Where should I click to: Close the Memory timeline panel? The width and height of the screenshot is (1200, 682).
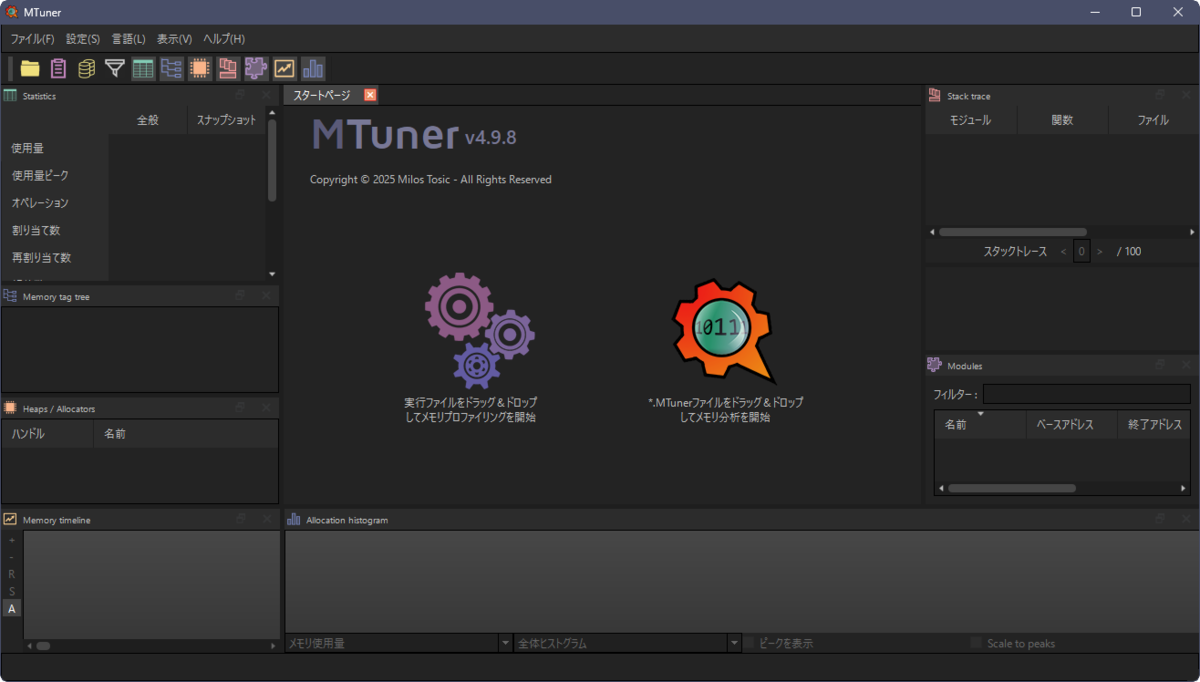(x=266, y=519)
